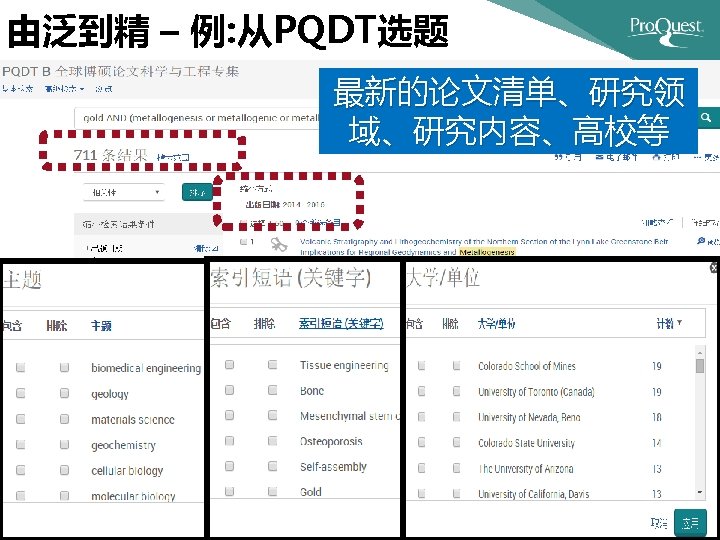The width and height of the screenshot is (720, 540).
Task: Include the Gold keyword
Action: [x=229, y=491]
